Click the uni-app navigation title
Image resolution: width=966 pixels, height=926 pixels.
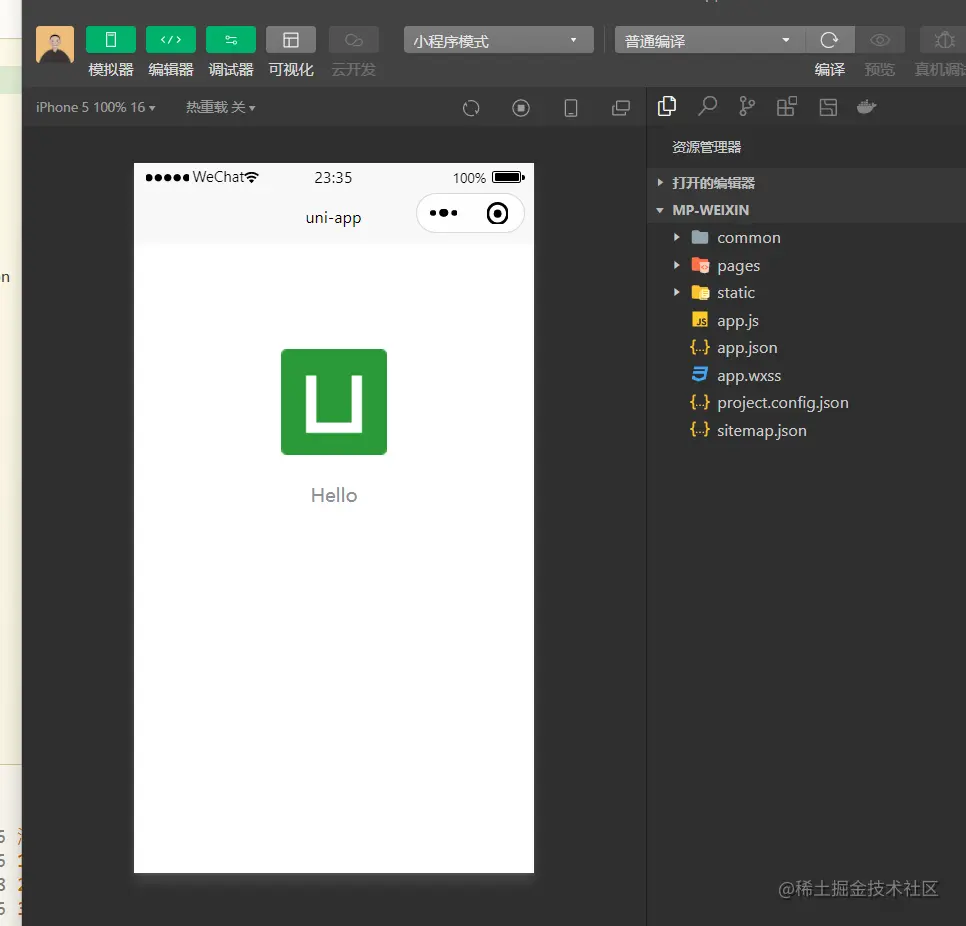tap(333, 217)
